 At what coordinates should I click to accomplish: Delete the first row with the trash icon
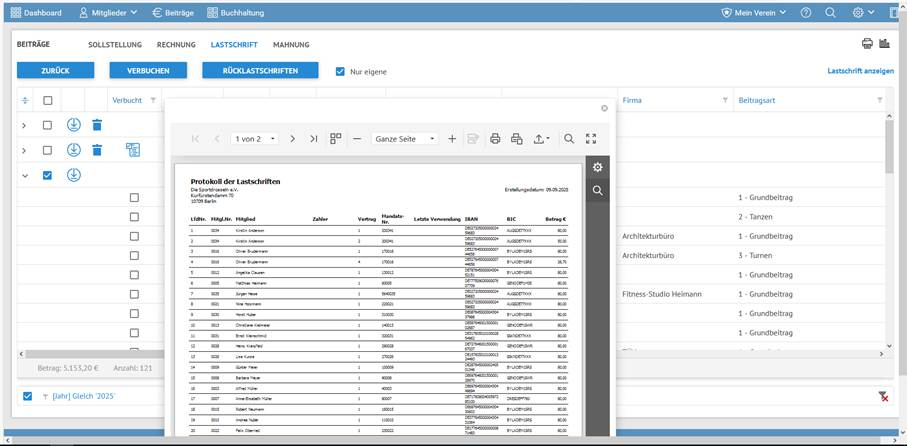97,125
